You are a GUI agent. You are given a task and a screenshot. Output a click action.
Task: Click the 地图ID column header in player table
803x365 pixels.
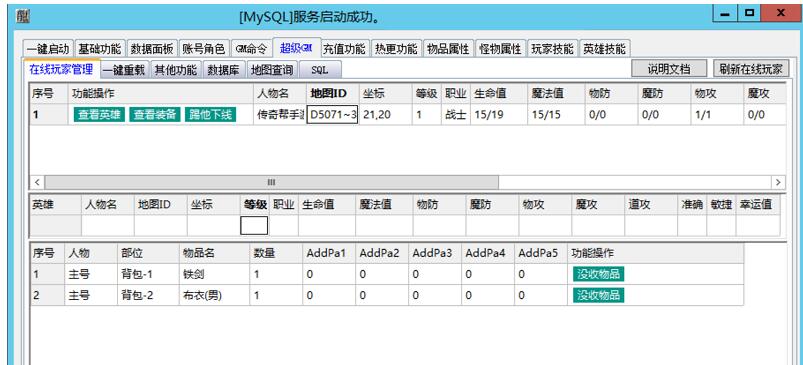pos(332,94)
